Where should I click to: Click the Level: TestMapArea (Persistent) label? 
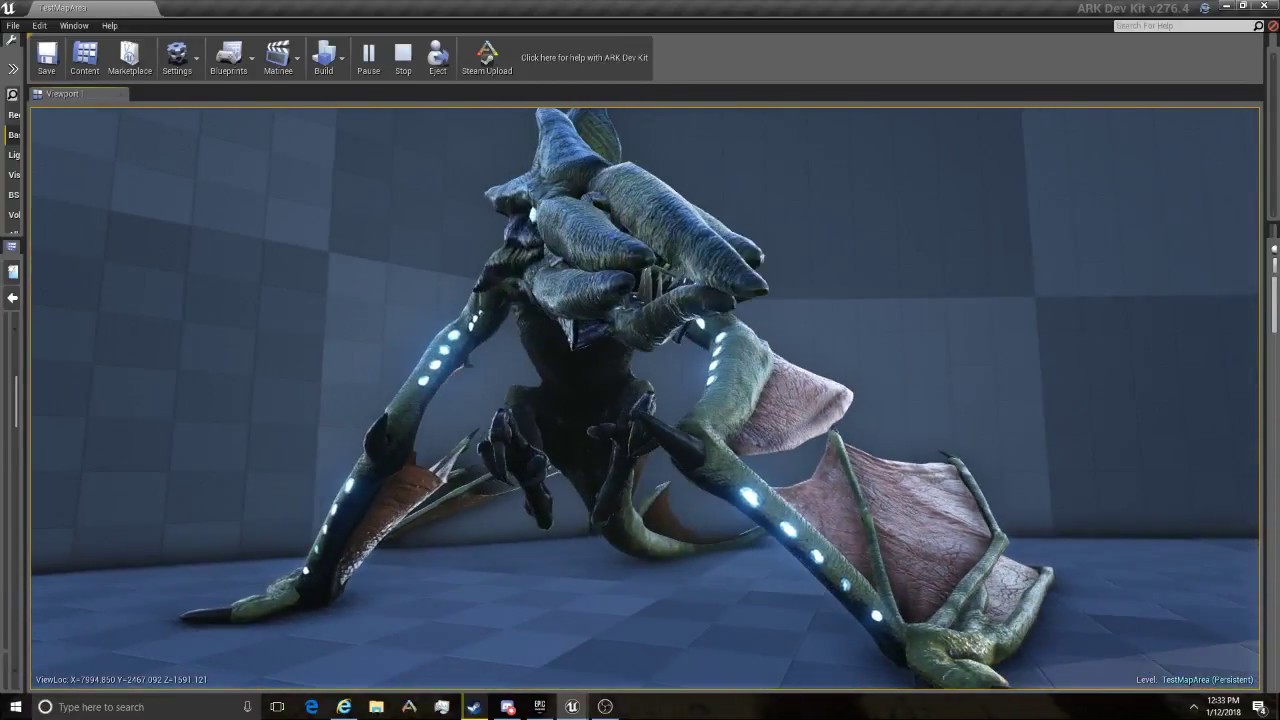(1194, 680)
